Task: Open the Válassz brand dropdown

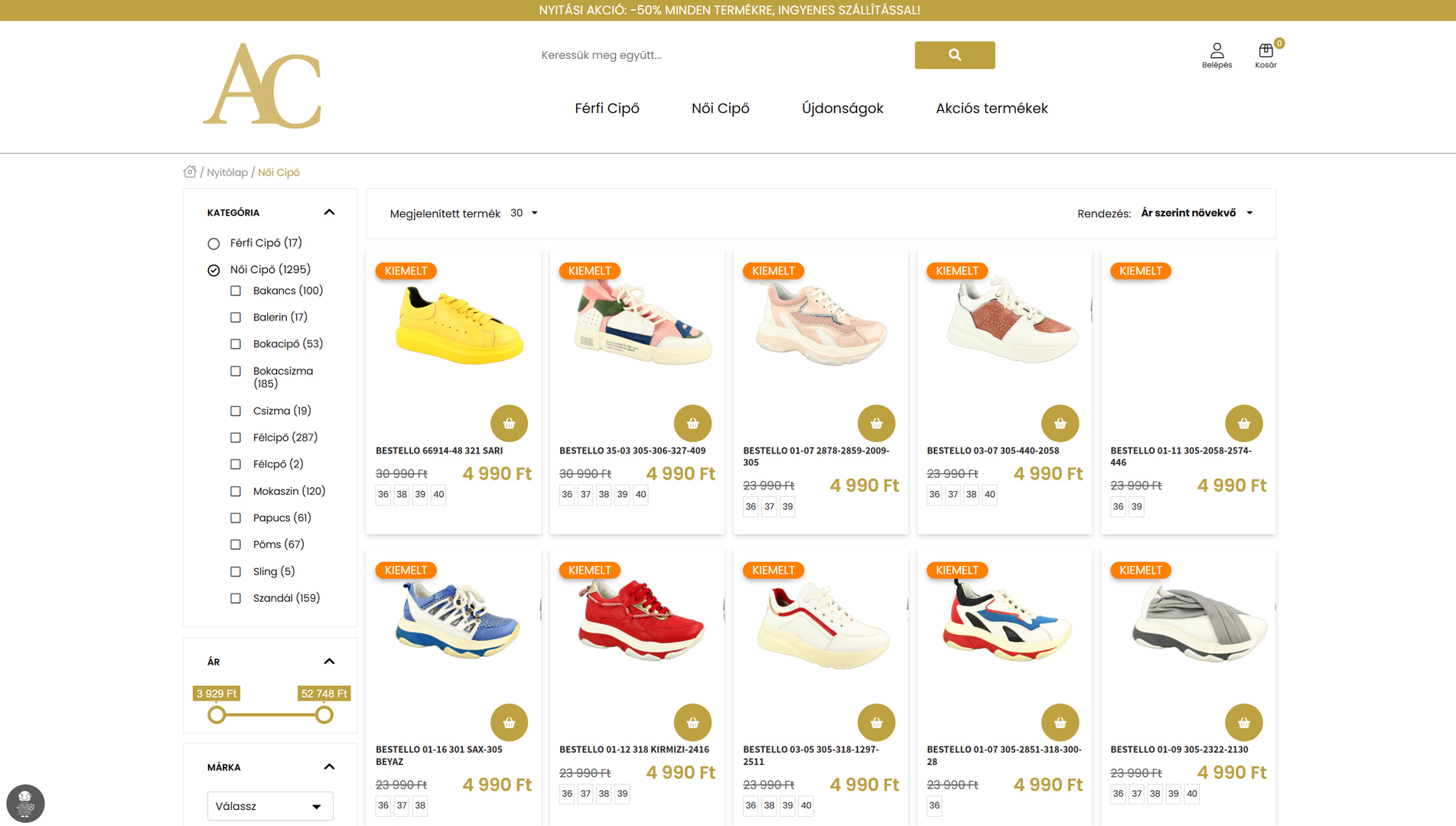Action: 270,806
